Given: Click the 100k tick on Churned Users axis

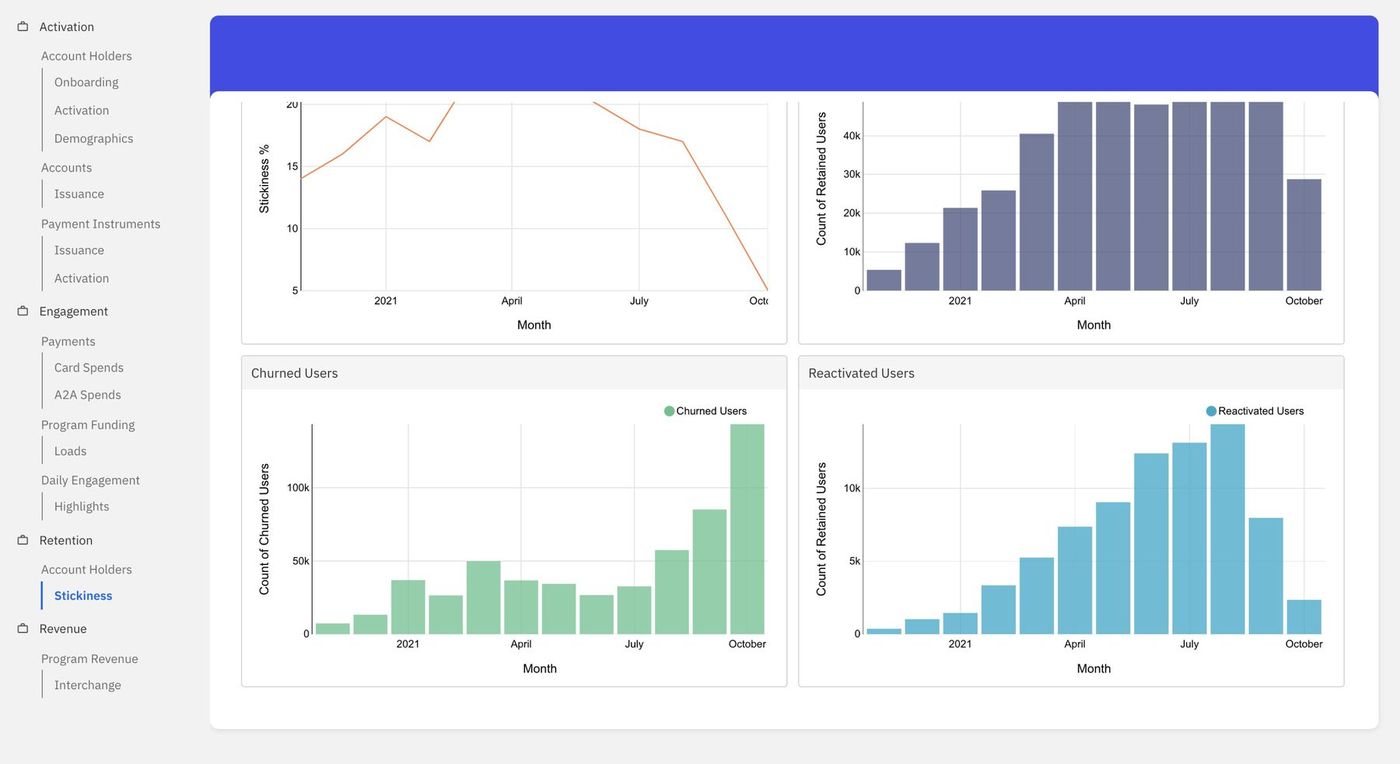Looking at the screenshot, I should point(298,488).
